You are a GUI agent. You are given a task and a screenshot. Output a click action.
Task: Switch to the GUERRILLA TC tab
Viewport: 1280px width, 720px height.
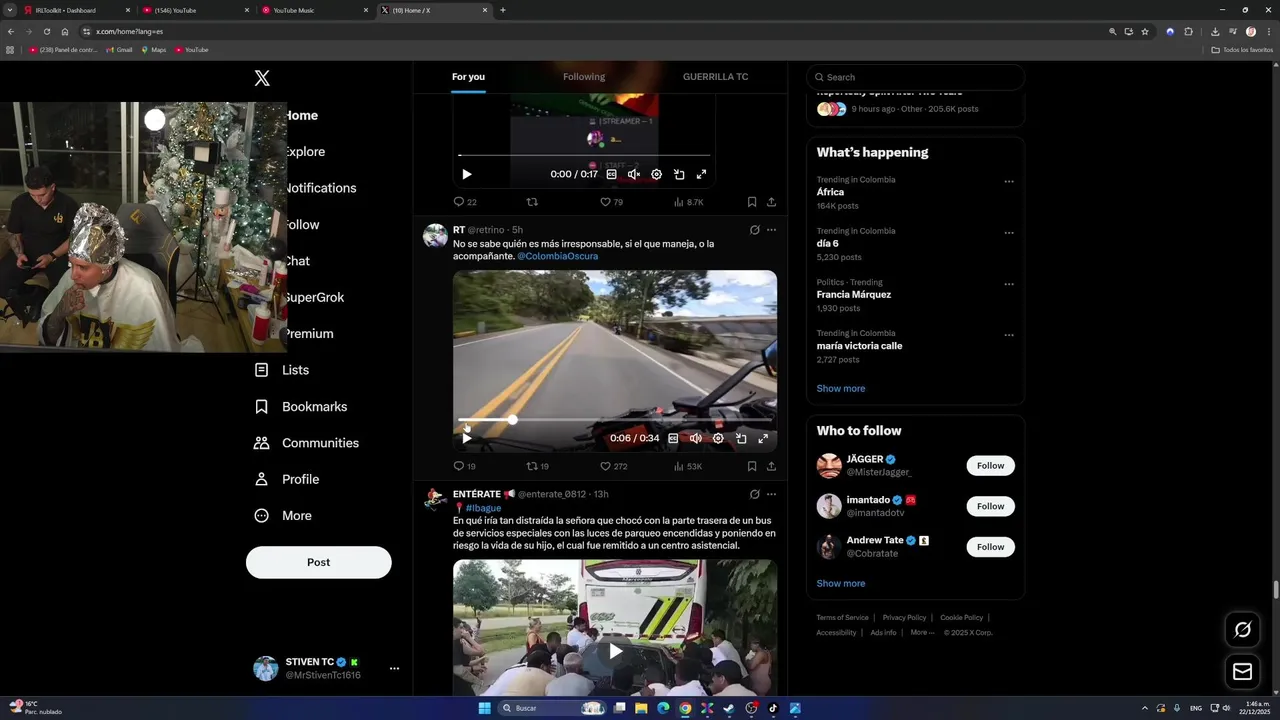716,77
